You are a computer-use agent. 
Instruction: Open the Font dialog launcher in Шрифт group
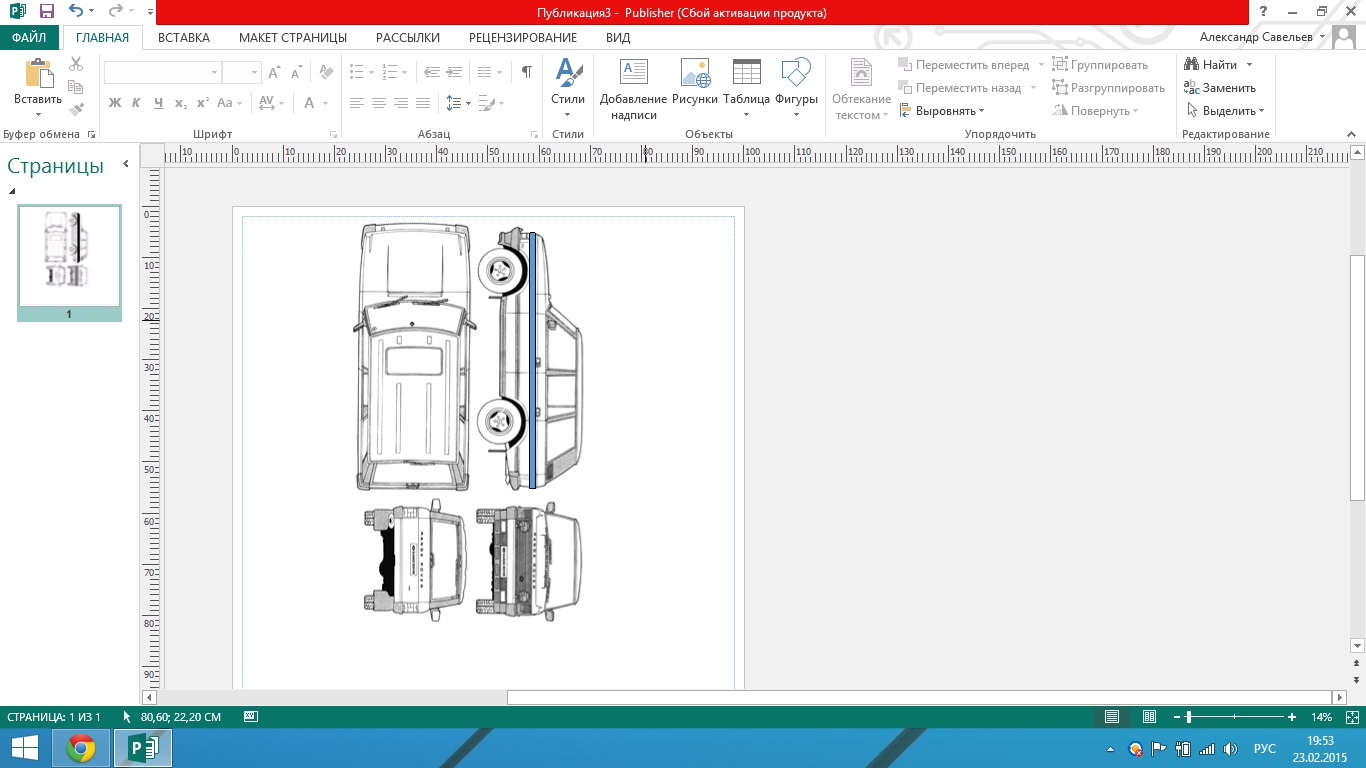tap(334, 134)
